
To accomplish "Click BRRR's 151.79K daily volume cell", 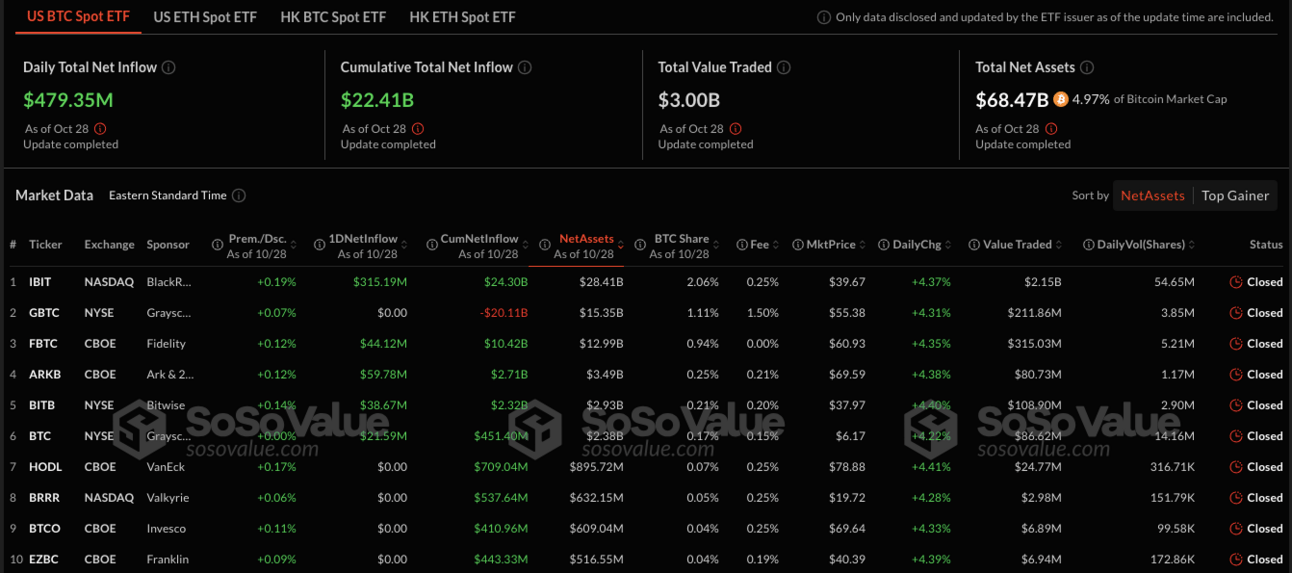I will [1170, 498].
